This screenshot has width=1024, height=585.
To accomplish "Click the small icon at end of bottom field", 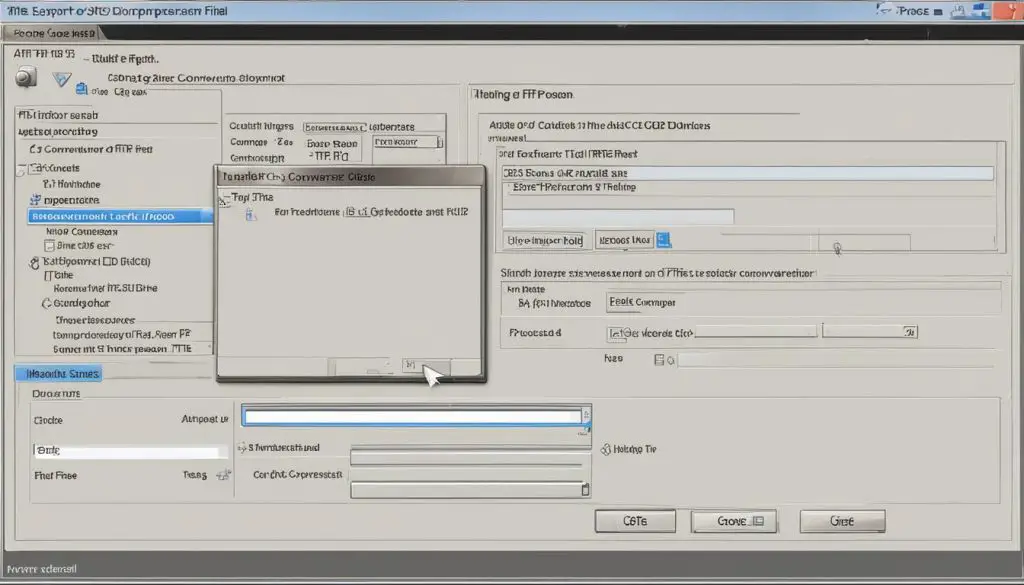I will [585, 489].
